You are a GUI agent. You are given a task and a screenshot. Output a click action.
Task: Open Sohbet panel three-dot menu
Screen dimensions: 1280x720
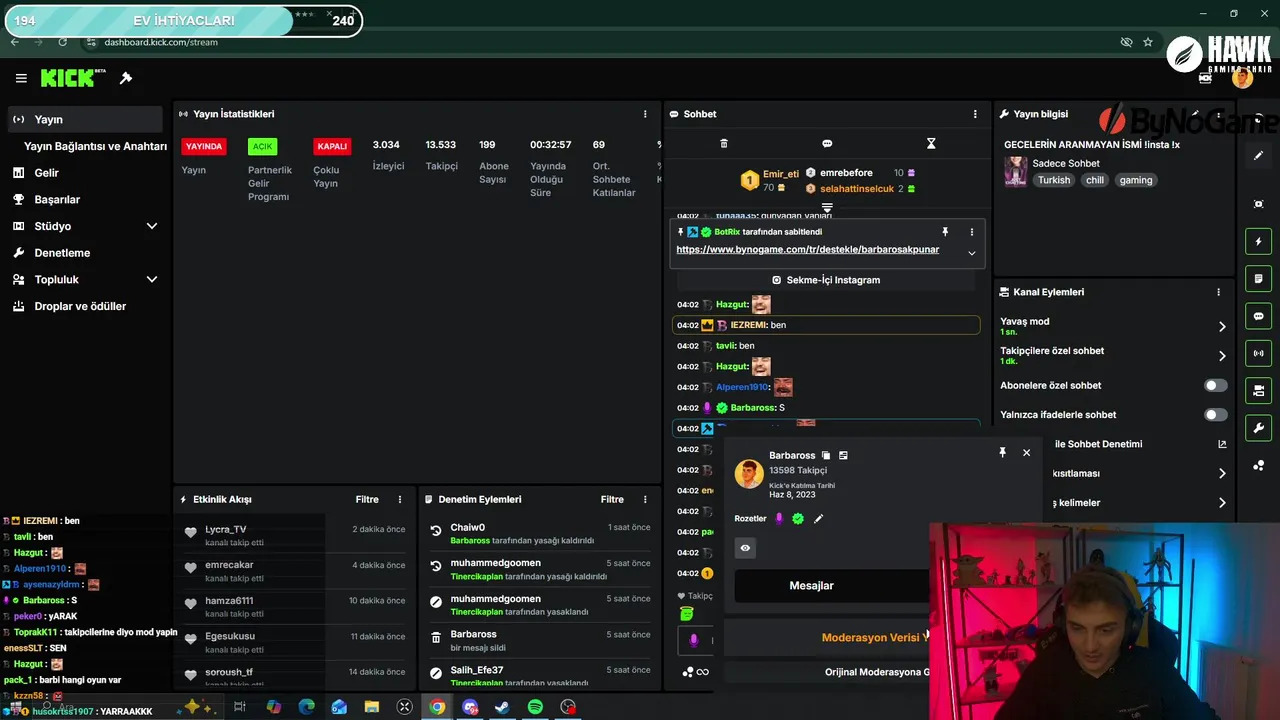(x=975, y=114)
